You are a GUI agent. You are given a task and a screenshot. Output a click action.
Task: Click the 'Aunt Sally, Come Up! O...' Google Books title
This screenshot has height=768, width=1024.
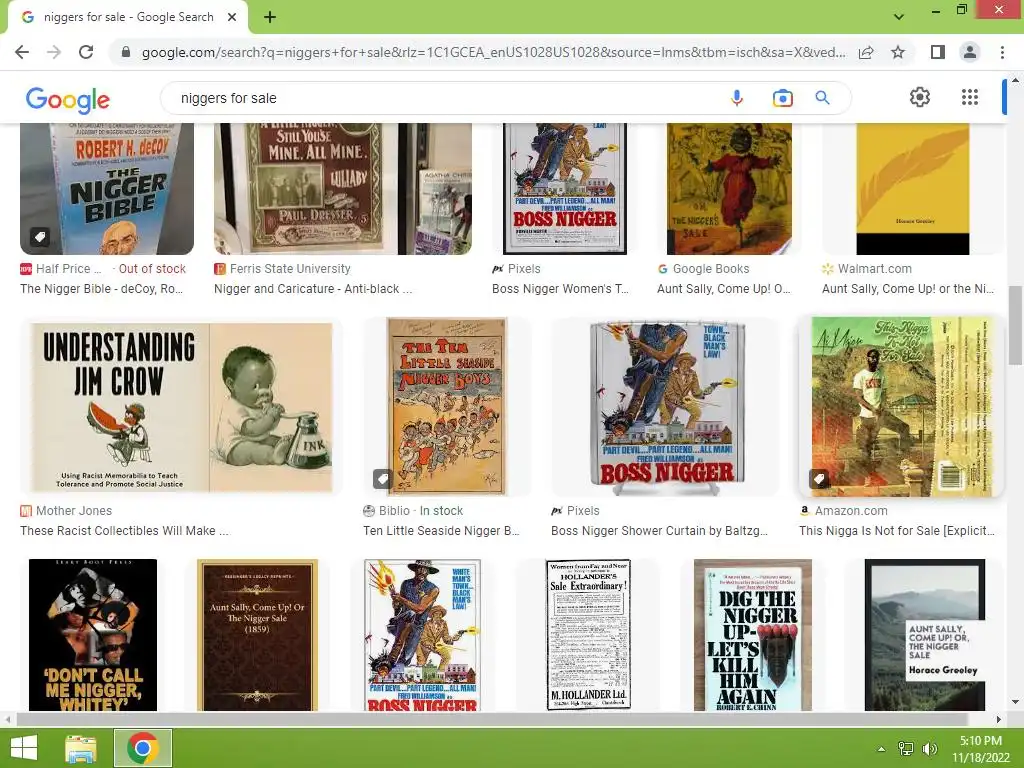coord(724,289)
